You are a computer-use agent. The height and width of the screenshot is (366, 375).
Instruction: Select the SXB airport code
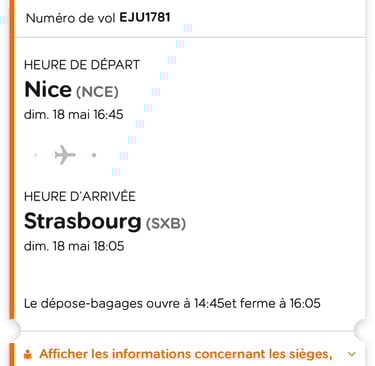click(166, 224)
